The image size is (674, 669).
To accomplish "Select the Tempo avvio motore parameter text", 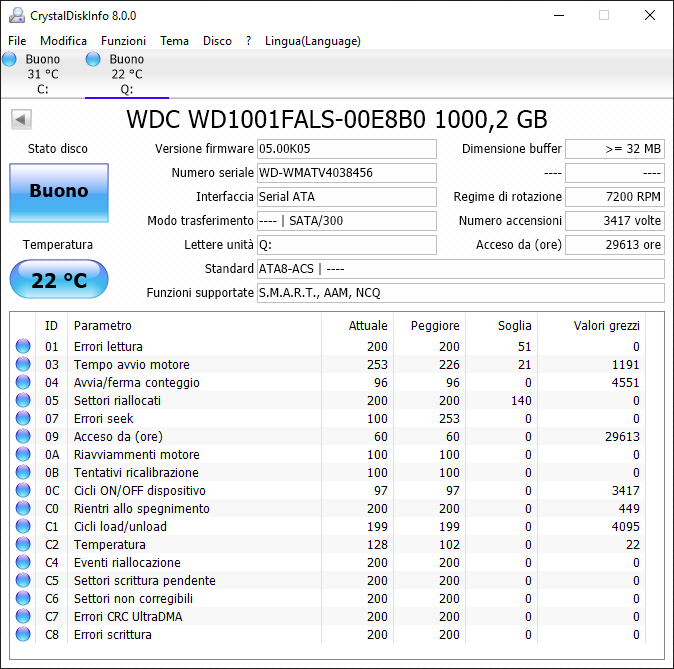I will 132,365.
